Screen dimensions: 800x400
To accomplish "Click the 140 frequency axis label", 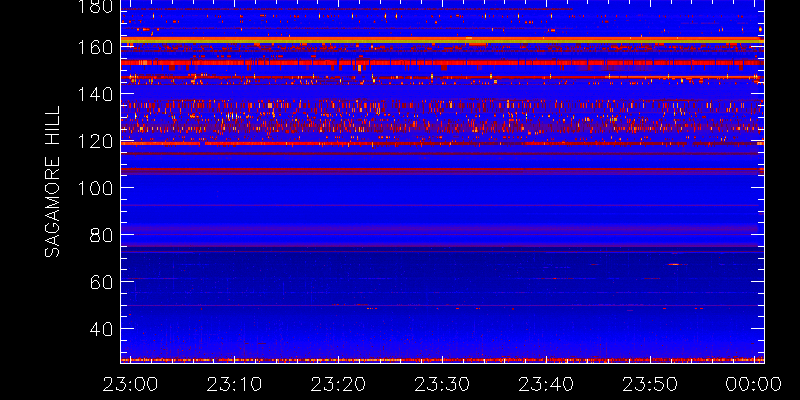I will (x=96, y=94).
